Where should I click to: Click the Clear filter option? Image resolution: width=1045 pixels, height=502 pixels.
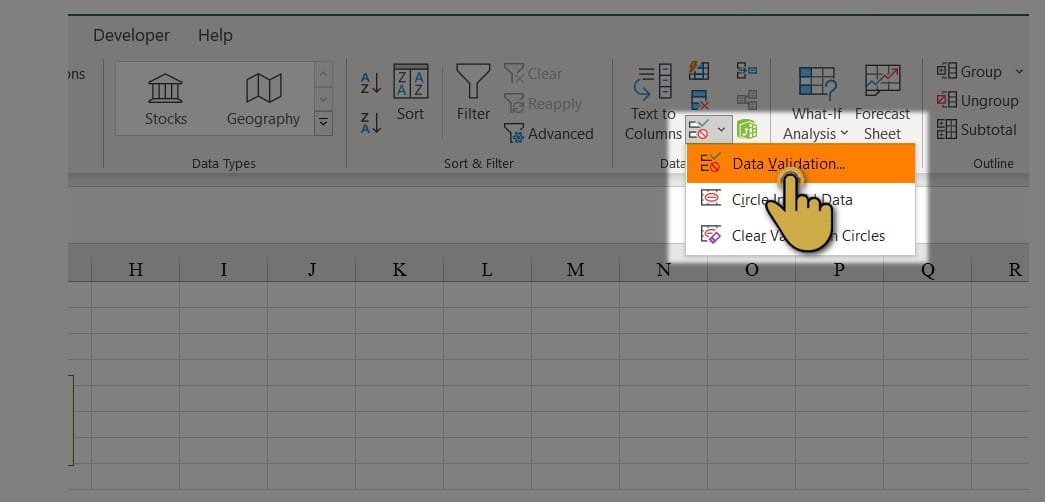click(533, 73)
